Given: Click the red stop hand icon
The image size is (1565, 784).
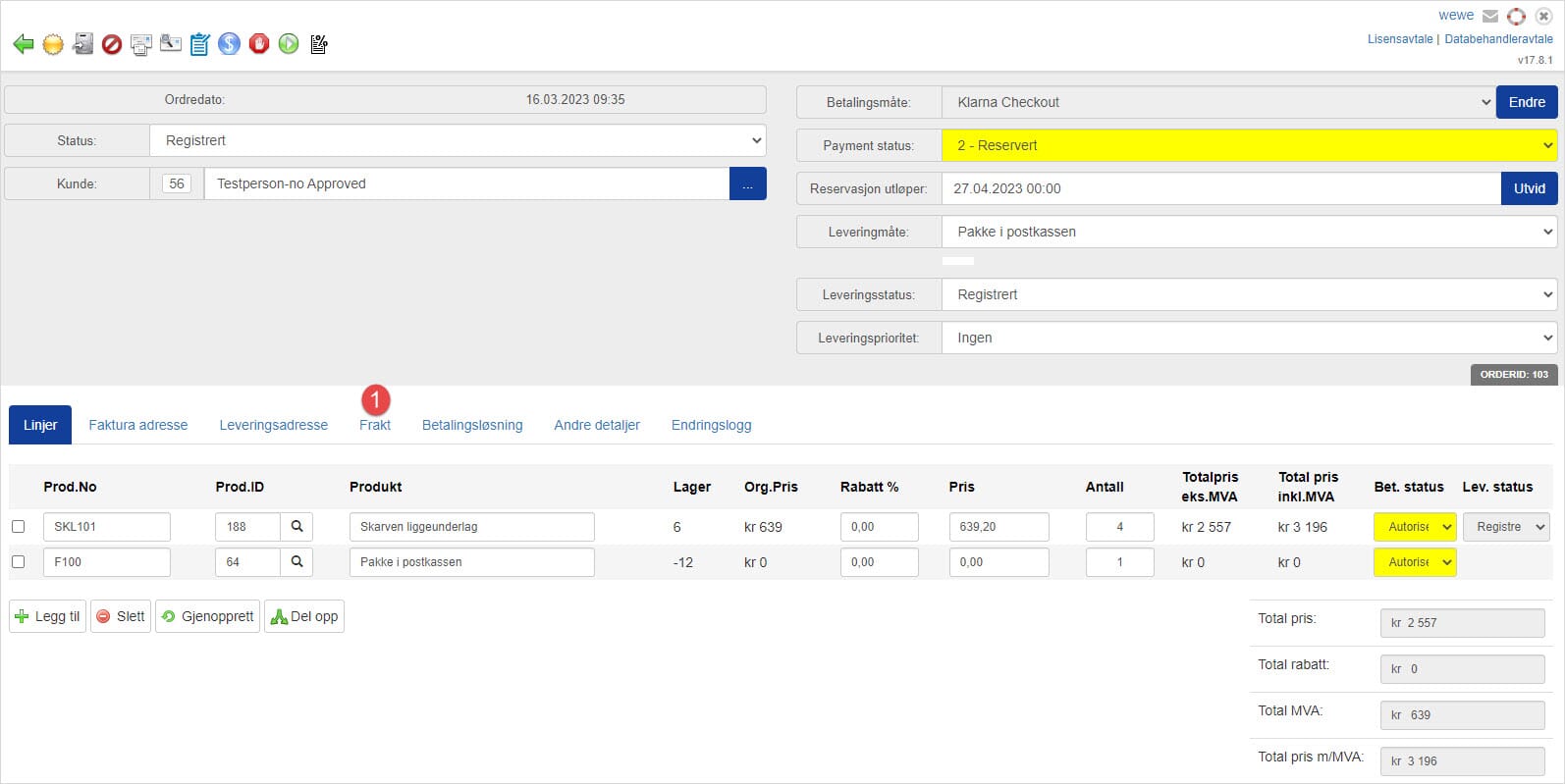Looking at the screenshot, I should coord(259,44).
